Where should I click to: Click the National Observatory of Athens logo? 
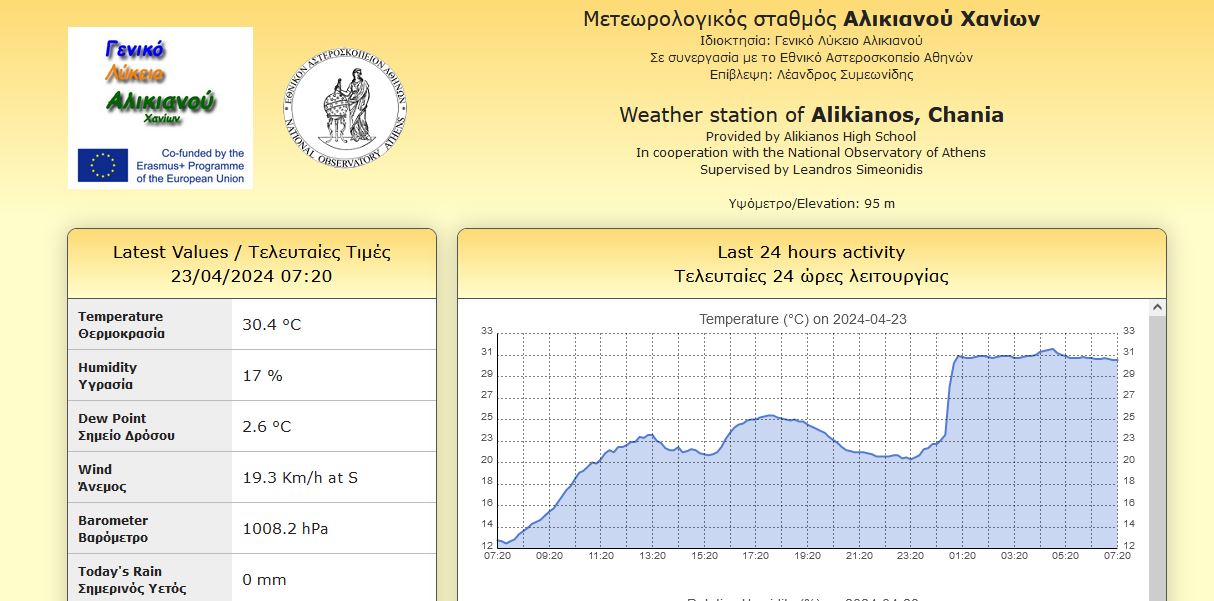point(345,109)
